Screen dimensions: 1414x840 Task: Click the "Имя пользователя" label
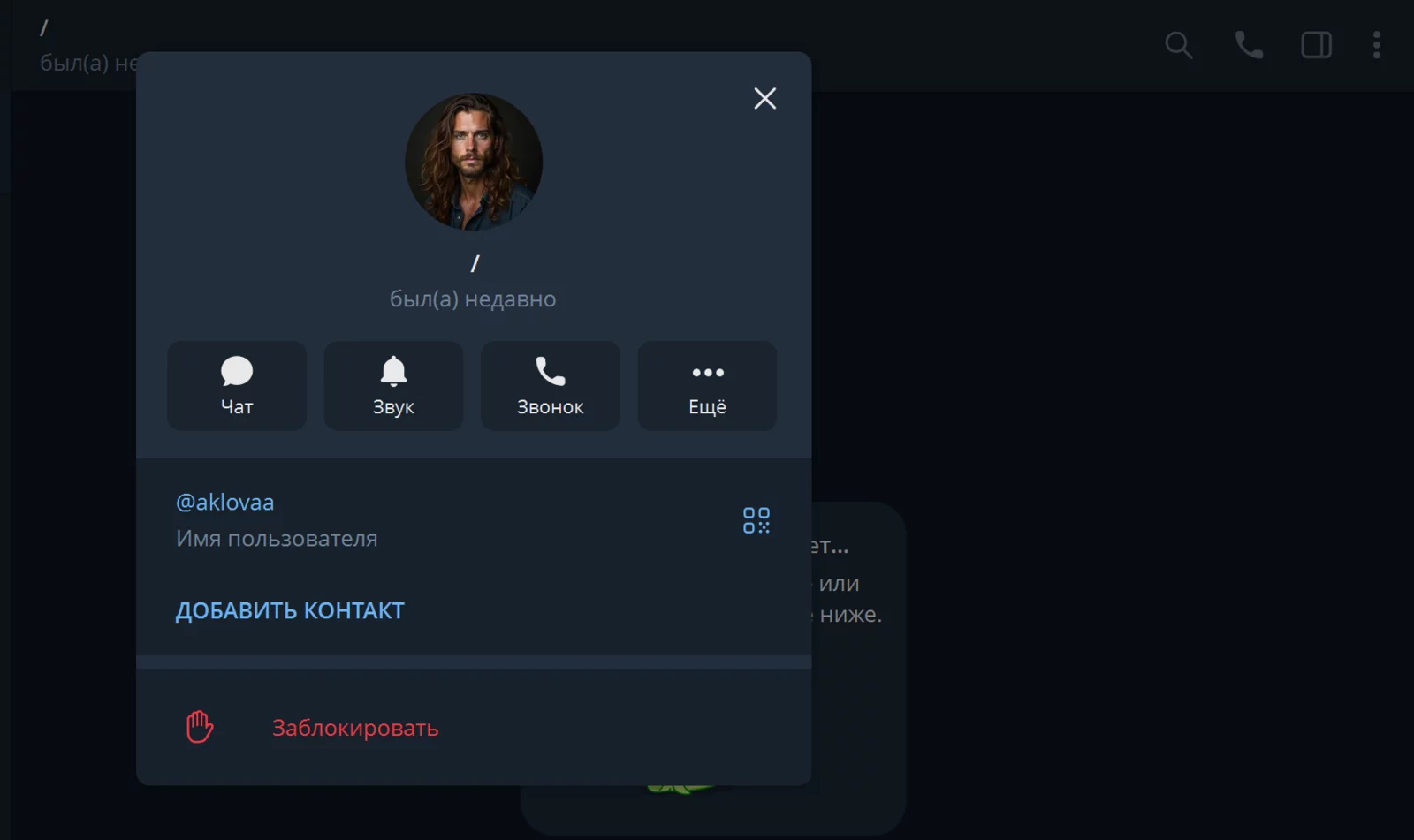click(277, 539)
